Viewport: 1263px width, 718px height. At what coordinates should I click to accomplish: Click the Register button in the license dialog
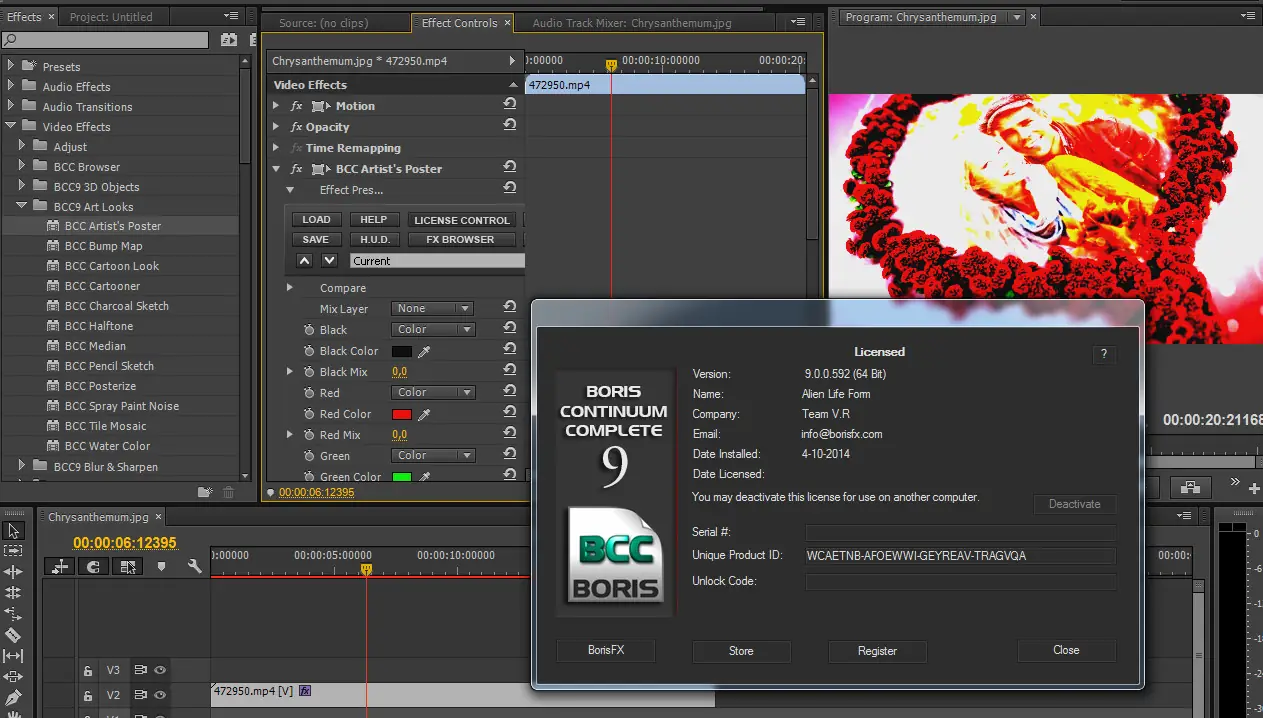(877, 651)
